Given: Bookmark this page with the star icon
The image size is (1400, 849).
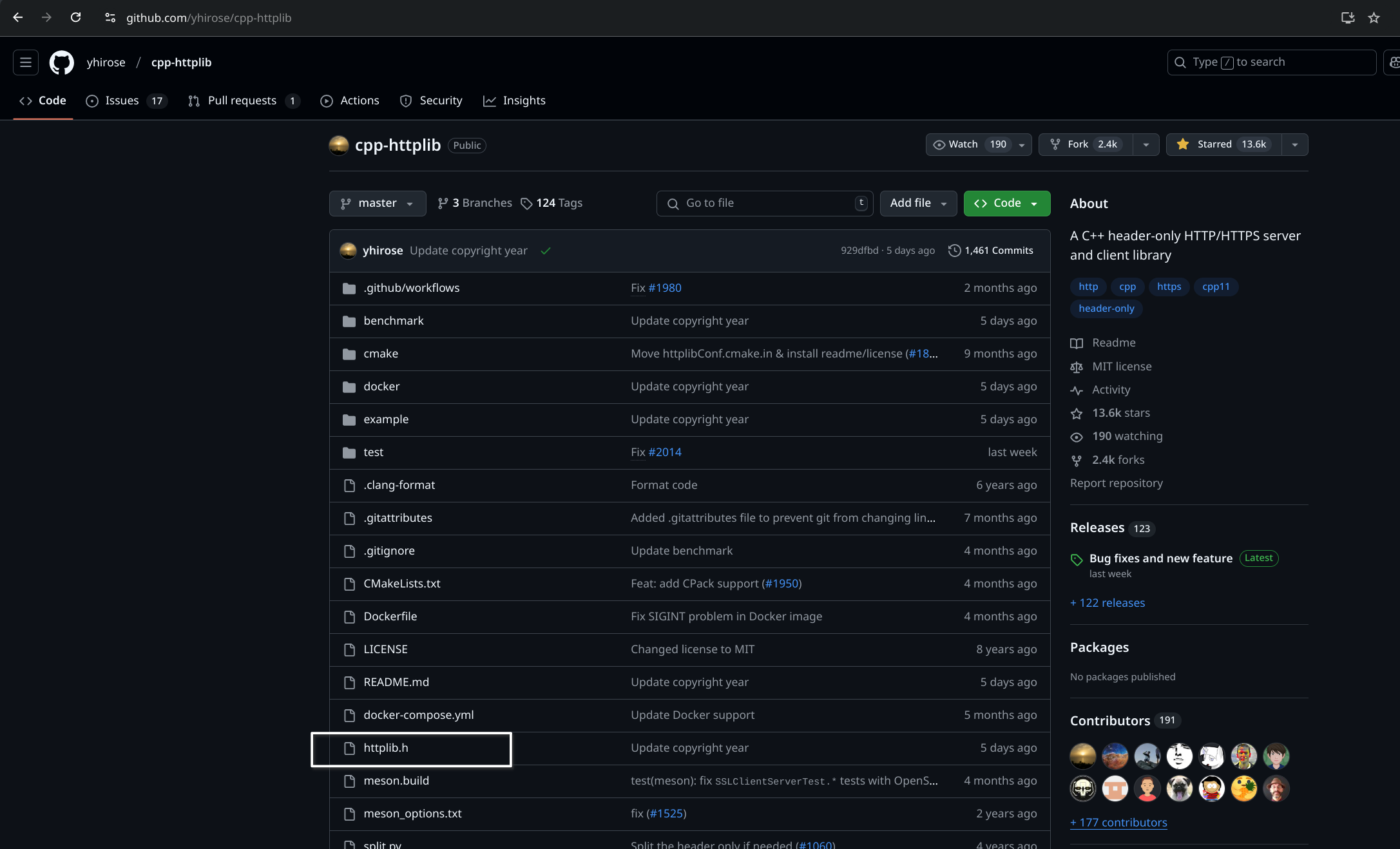Looking at the screenshot, I should (1374, 17).
